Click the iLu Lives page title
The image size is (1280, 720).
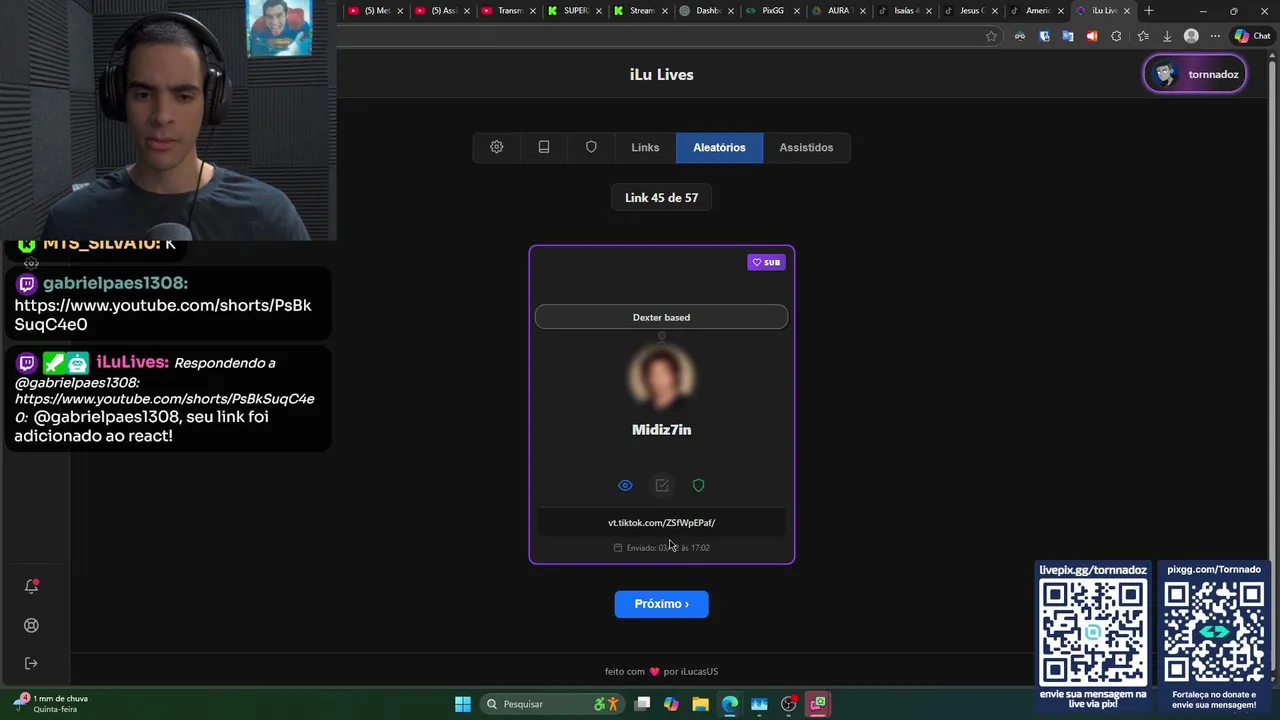pyautogui.click(x=661, y=75)
